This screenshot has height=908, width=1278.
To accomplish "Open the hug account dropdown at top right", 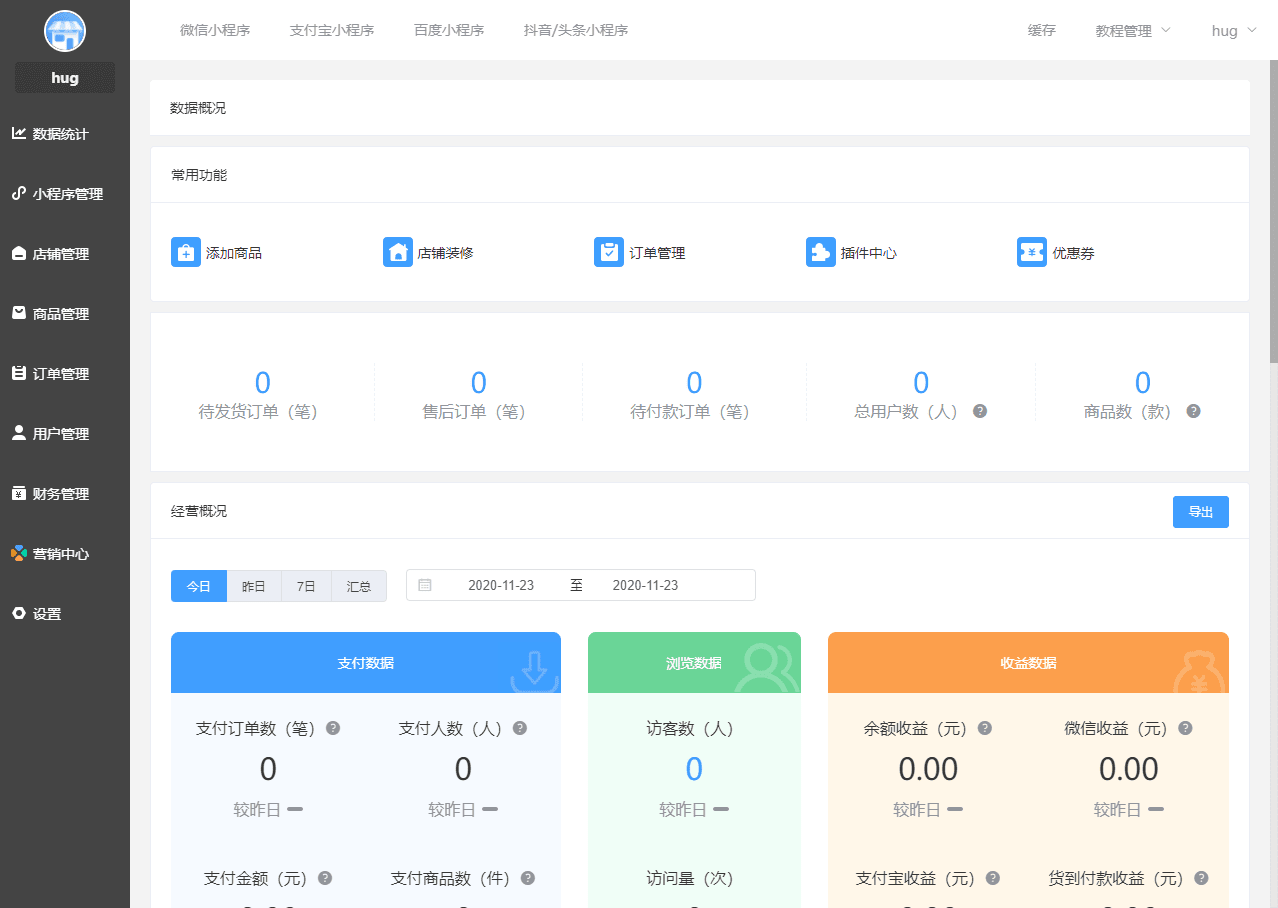I will click(1234, 31).
